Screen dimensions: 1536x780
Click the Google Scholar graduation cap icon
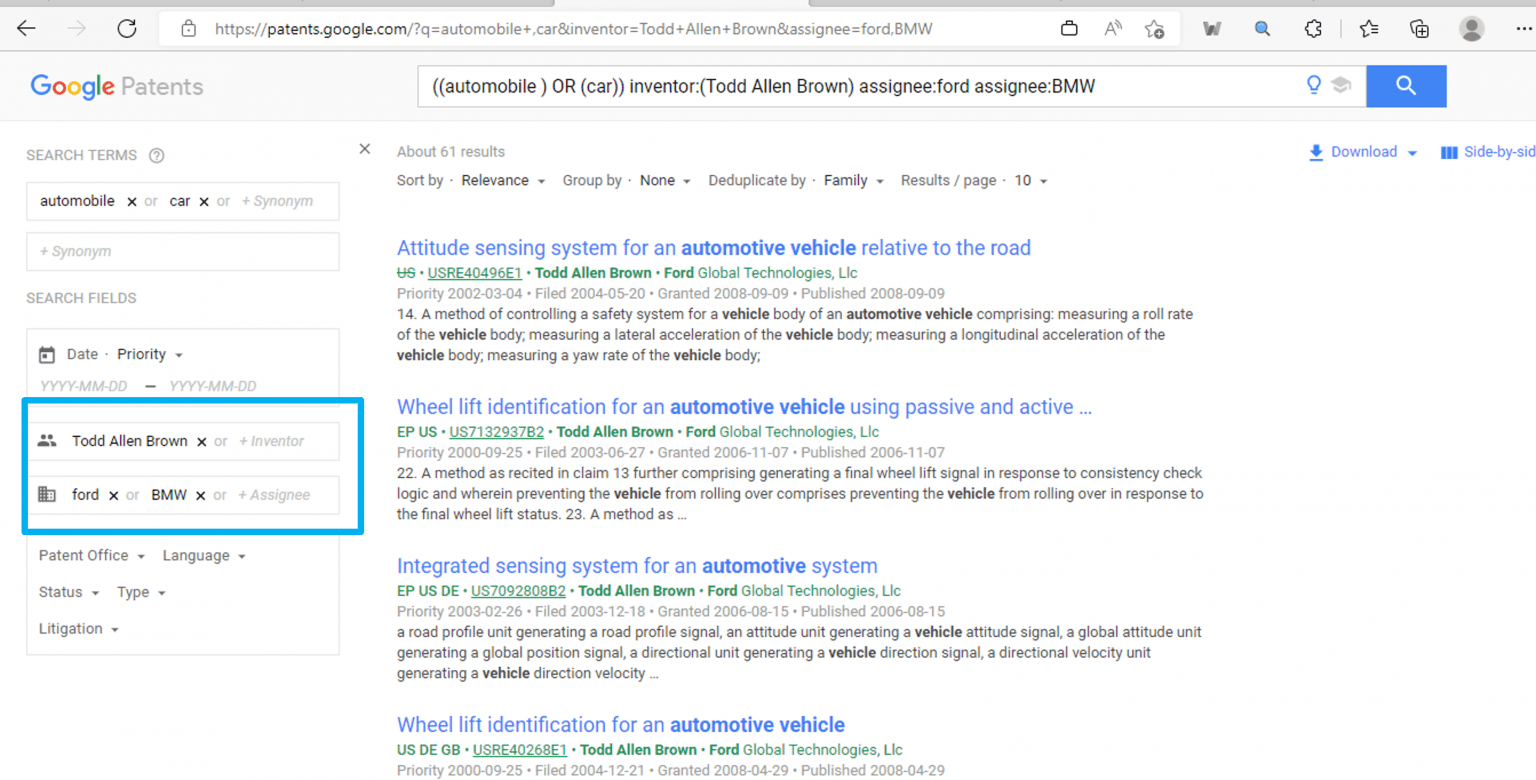(1340, 85)
